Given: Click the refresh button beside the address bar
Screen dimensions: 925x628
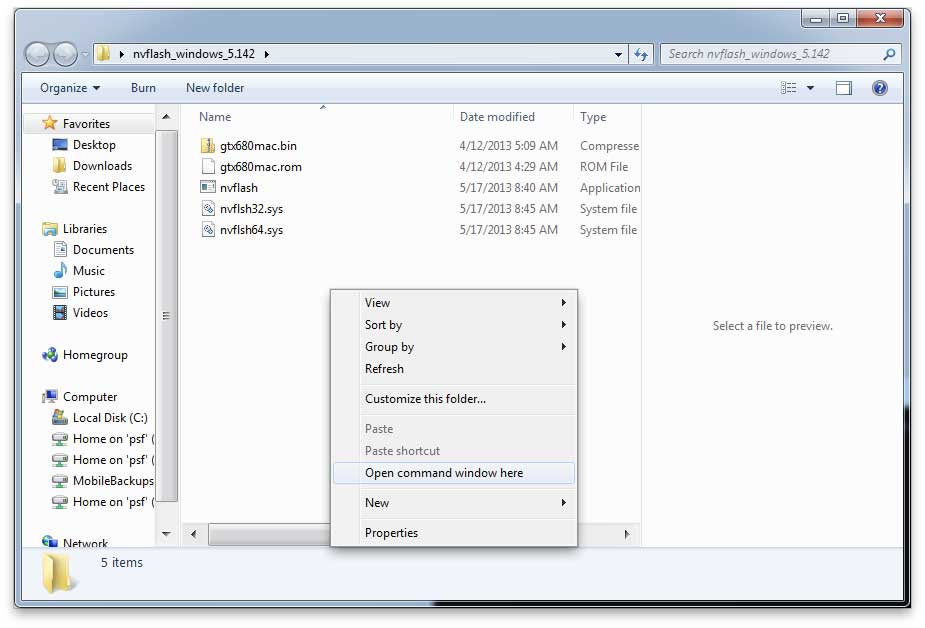Looking at the screenshot, I should (x=641, y=54).
